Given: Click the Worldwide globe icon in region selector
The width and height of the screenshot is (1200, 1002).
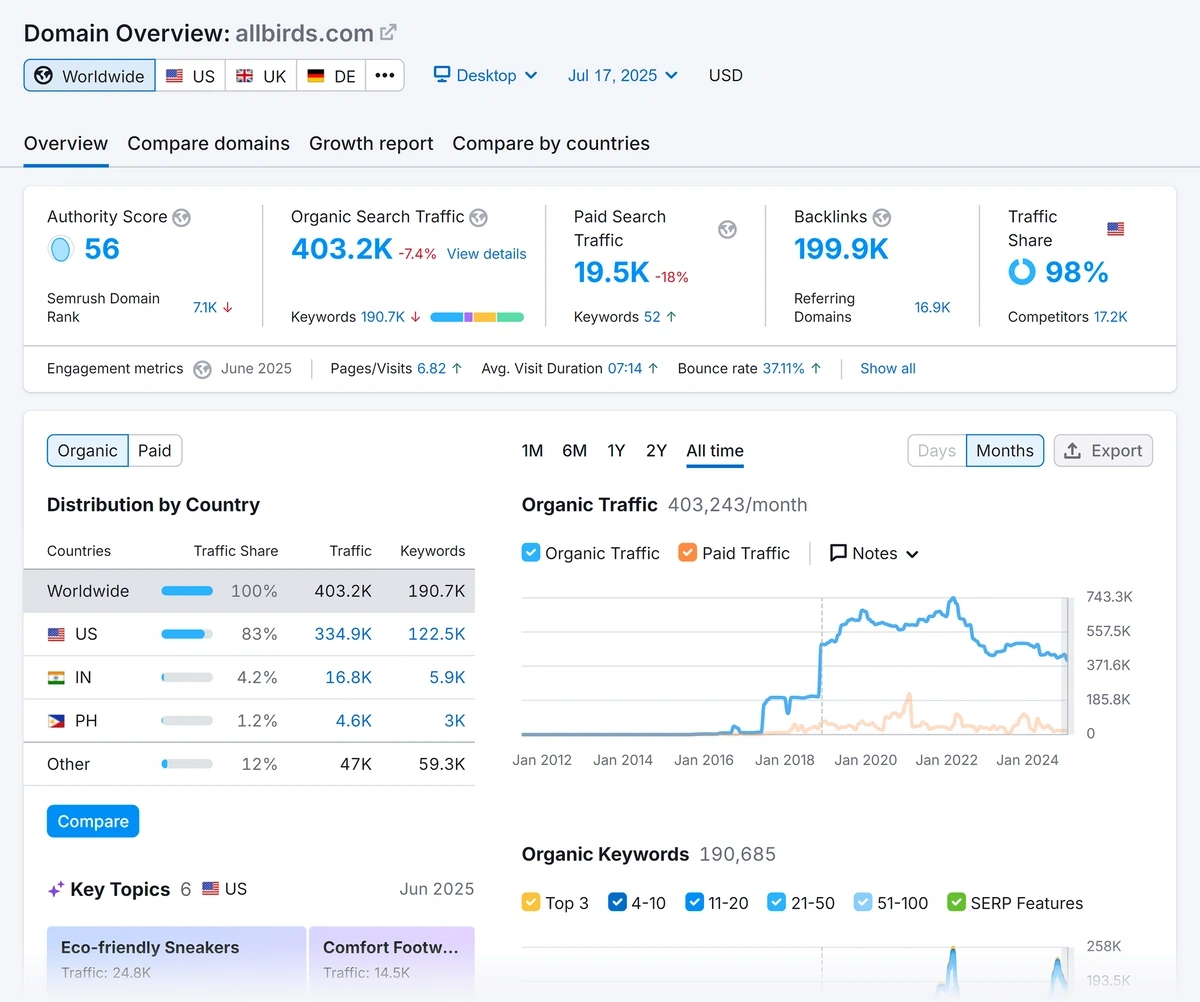Looking at the screenshot, I should (x=43, y=76).
